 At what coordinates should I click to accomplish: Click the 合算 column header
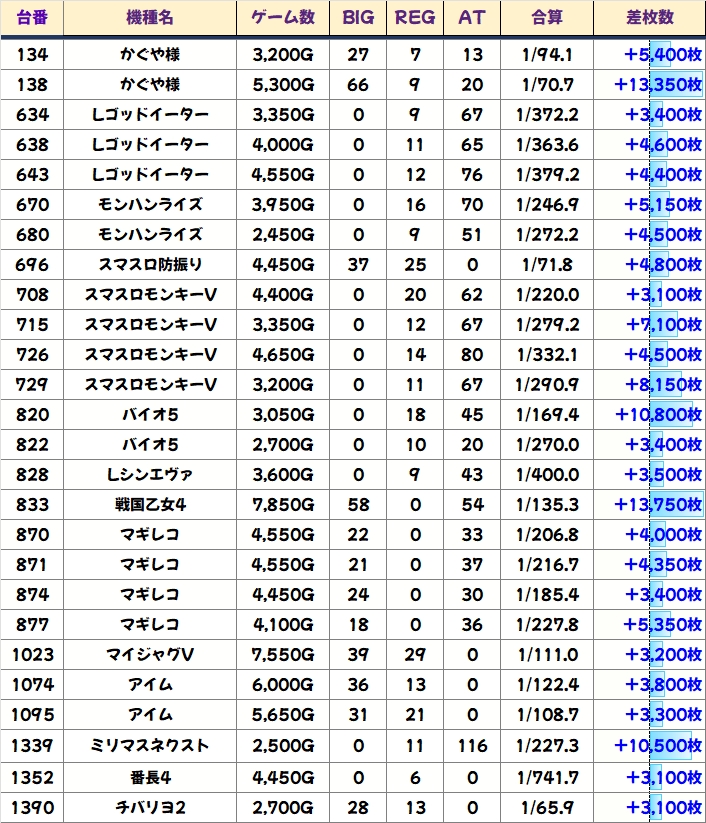coord(547,18)
